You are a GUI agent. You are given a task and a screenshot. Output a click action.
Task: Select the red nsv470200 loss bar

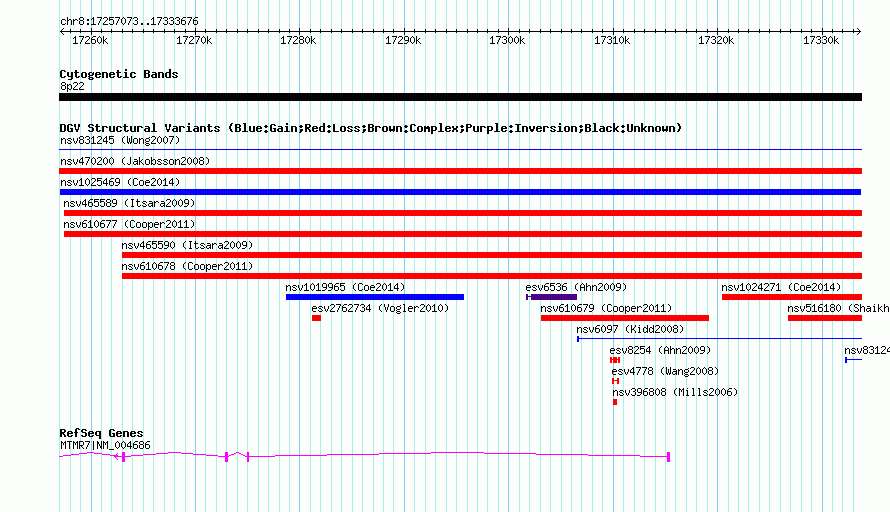pyautogui.click(x=460, y=171)
